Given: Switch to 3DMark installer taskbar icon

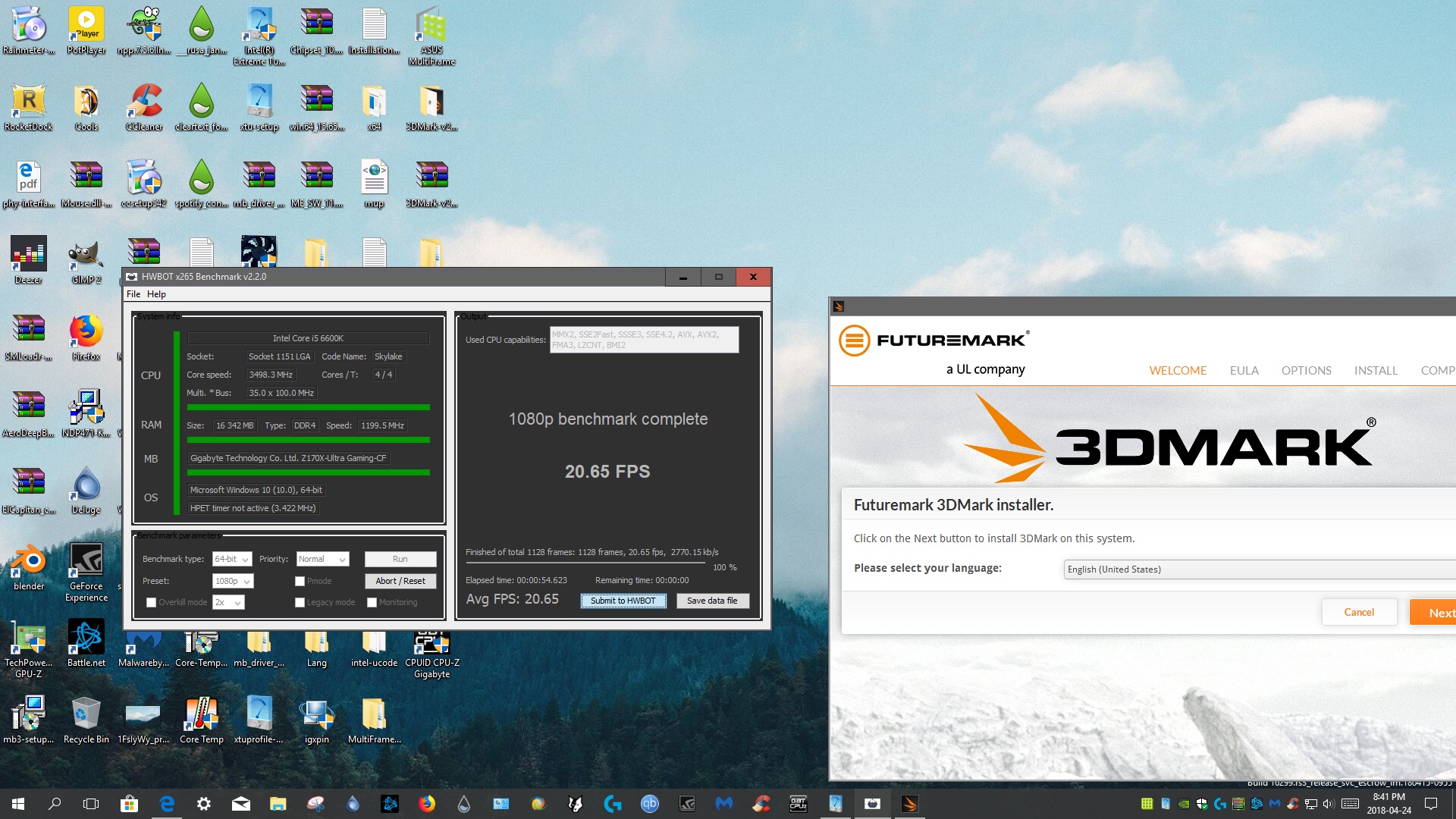Looking at the screenshot, I should (909, 804).
